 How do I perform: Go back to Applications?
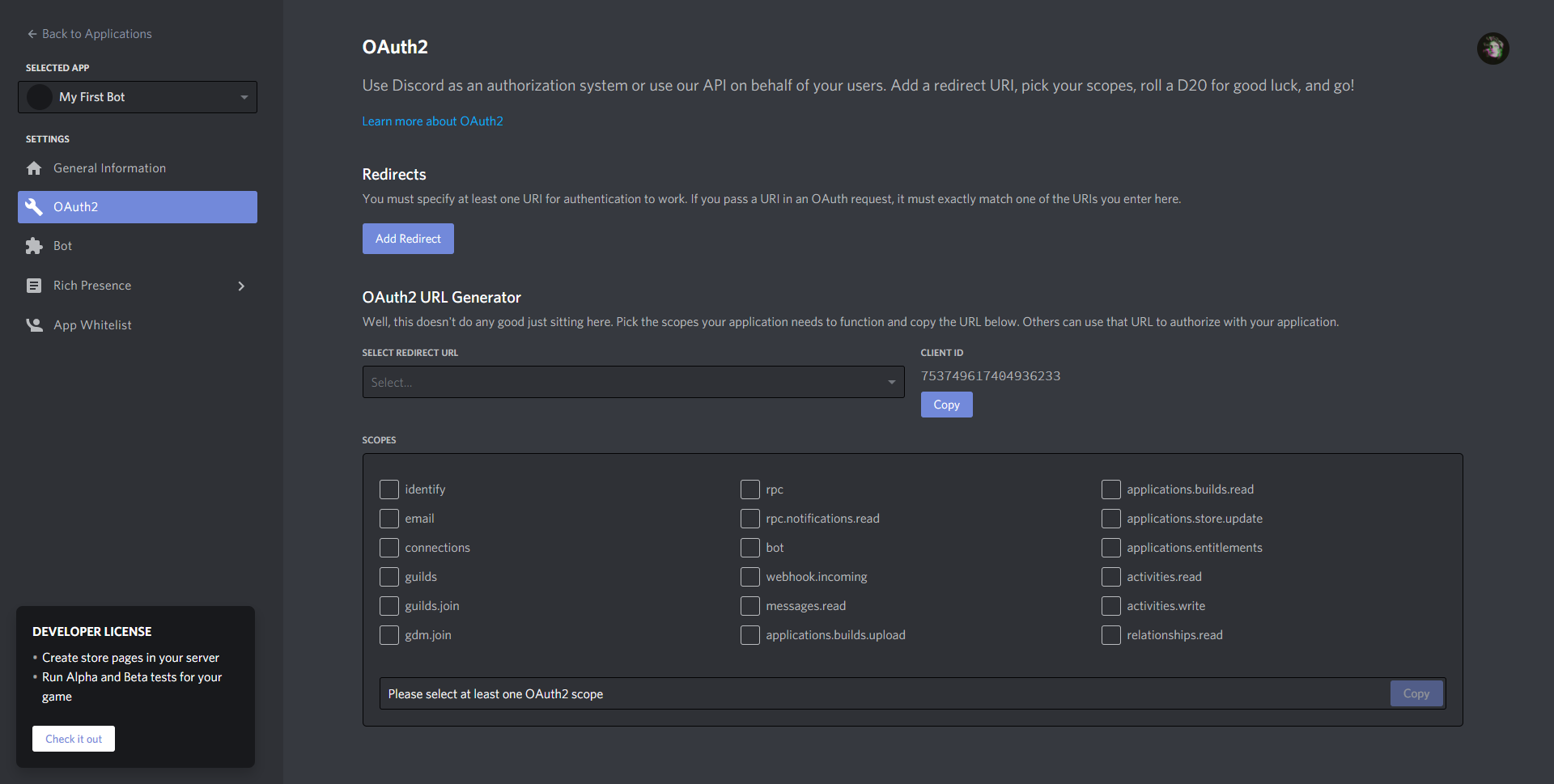(90, 34)
